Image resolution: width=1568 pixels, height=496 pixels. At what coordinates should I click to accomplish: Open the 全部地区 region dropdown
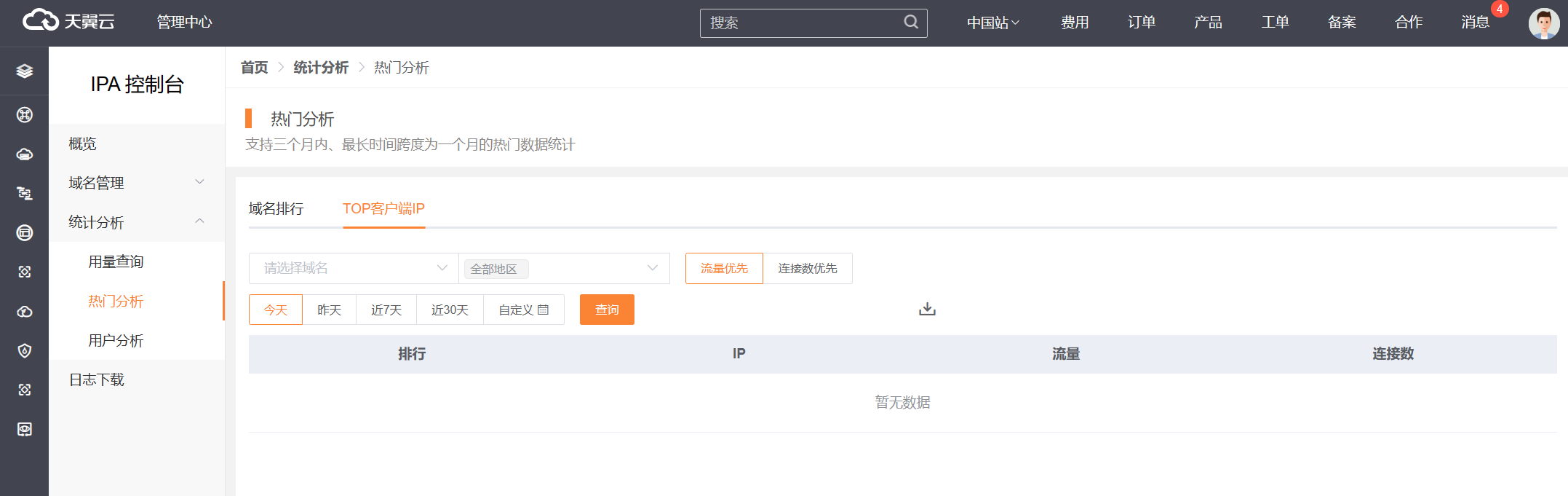coord(564,269)
